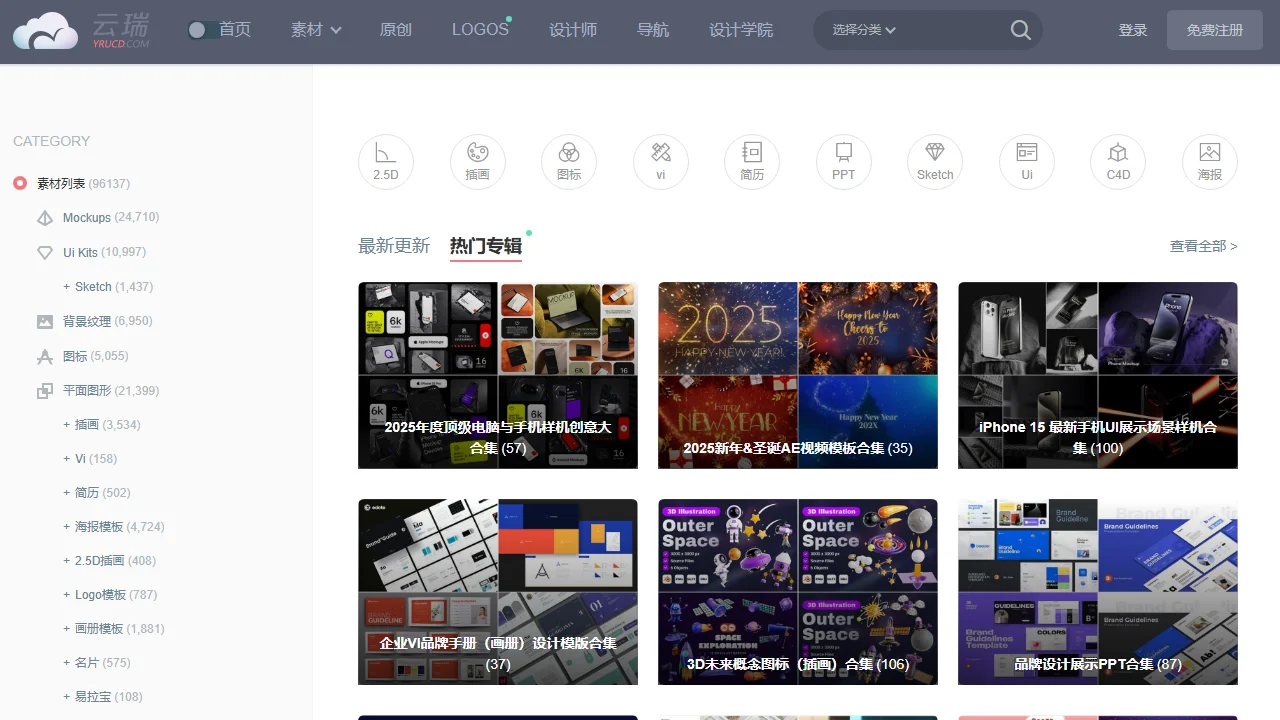Select the 2.5D category icon

coord(386,161)
